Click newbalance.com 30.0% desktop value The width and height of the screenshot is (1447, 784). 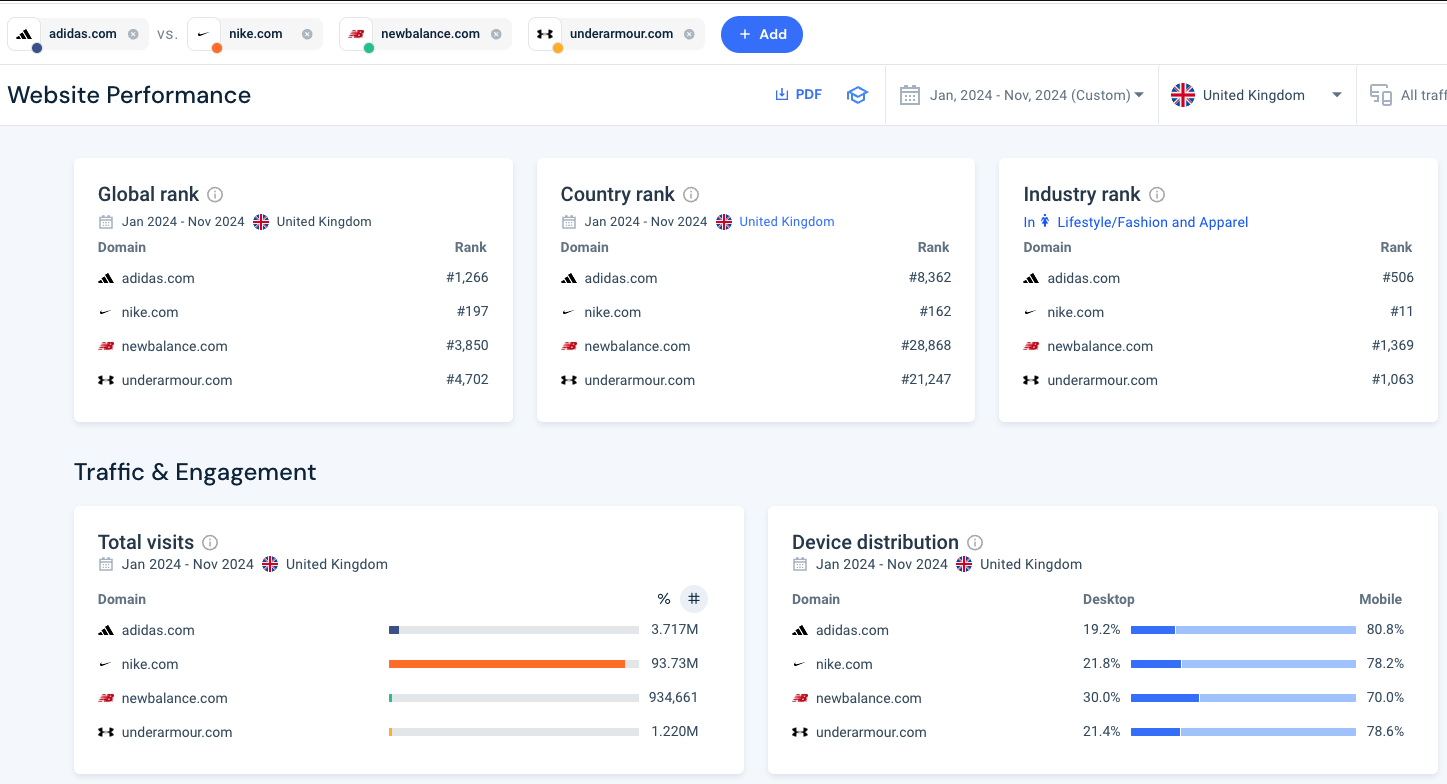(1102, 698)
